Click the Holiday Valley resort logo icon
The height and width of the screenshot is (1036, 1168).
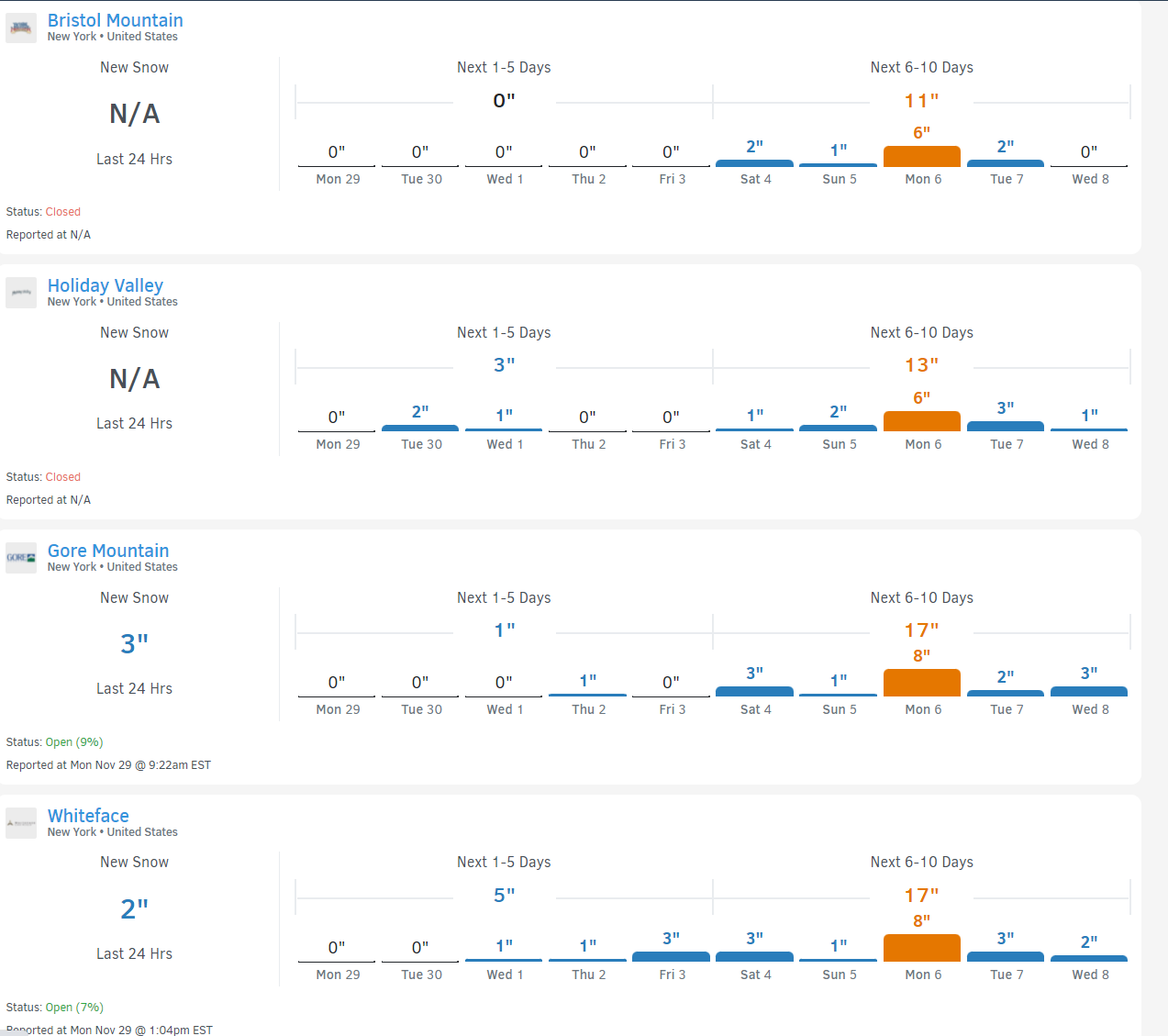(x=21, y=293)
